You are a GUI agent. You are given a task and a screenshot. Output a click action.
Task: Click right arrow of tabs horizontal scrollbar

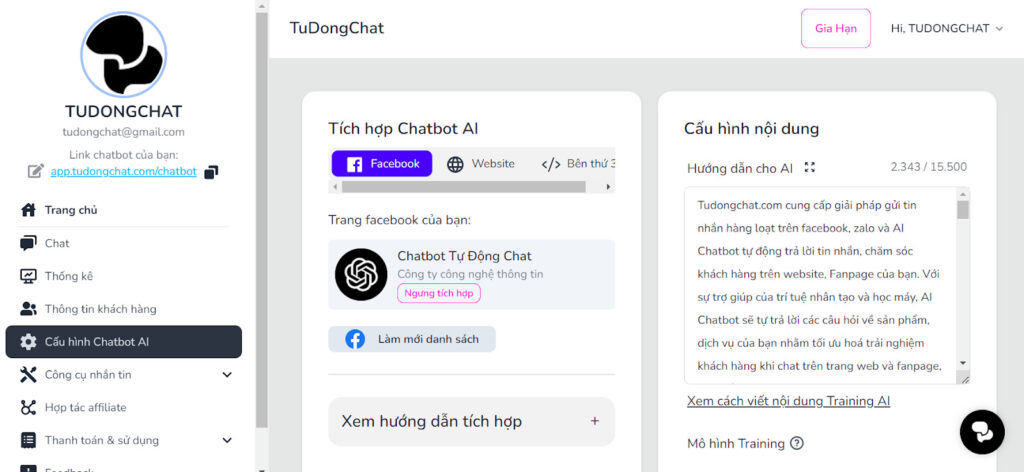point(609,187)
